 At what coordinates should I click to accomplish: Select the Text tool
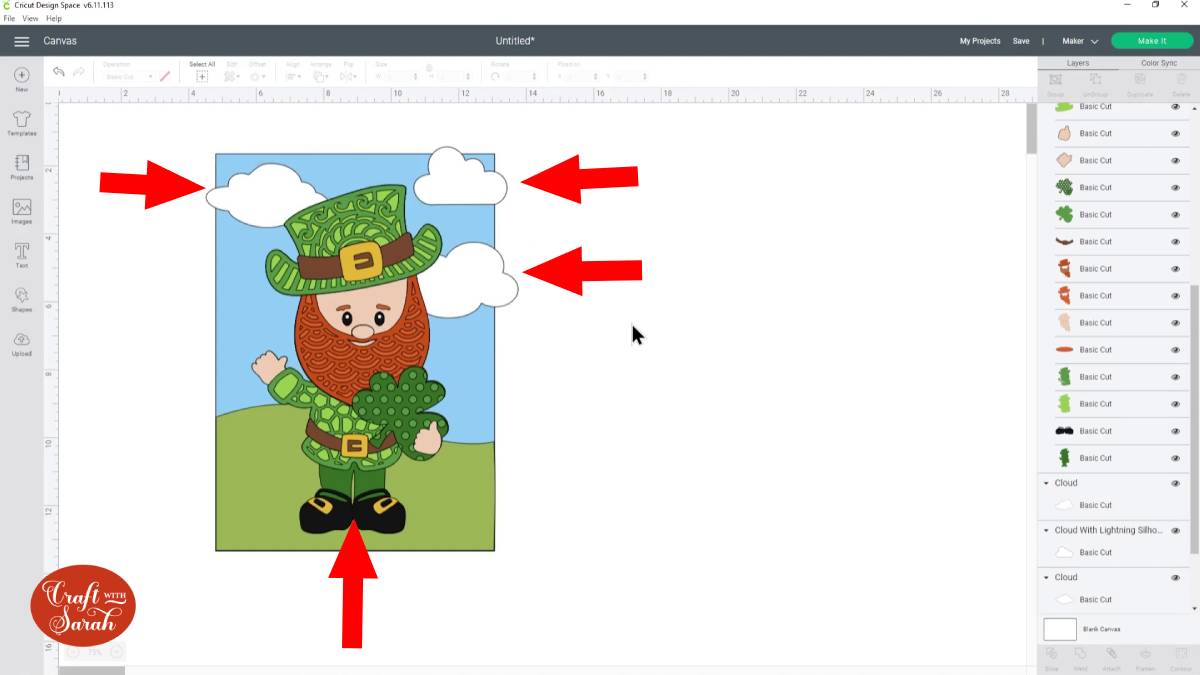pos(21,255)
